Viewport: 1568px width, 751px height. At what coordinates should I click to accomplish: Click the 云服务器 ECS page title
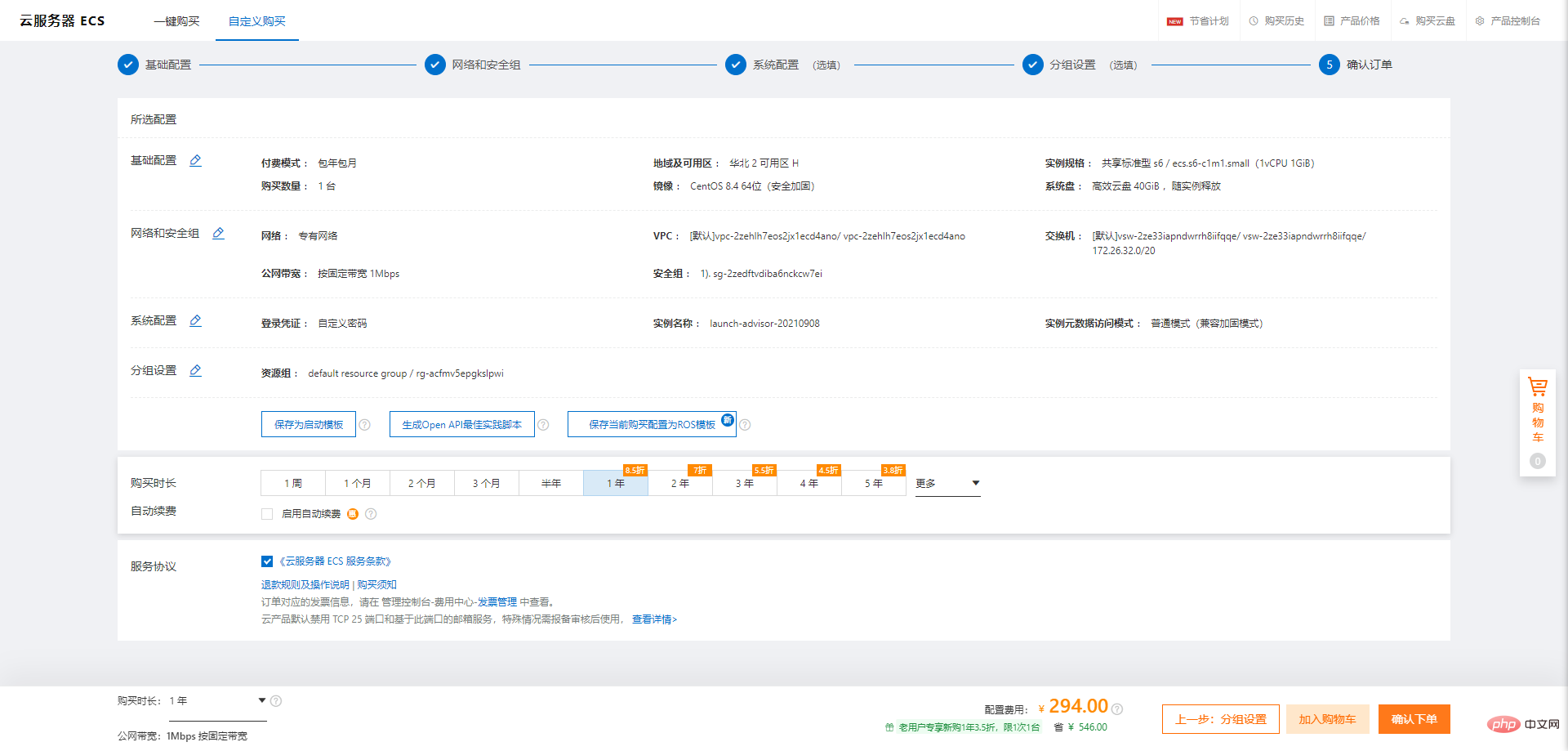62,21
